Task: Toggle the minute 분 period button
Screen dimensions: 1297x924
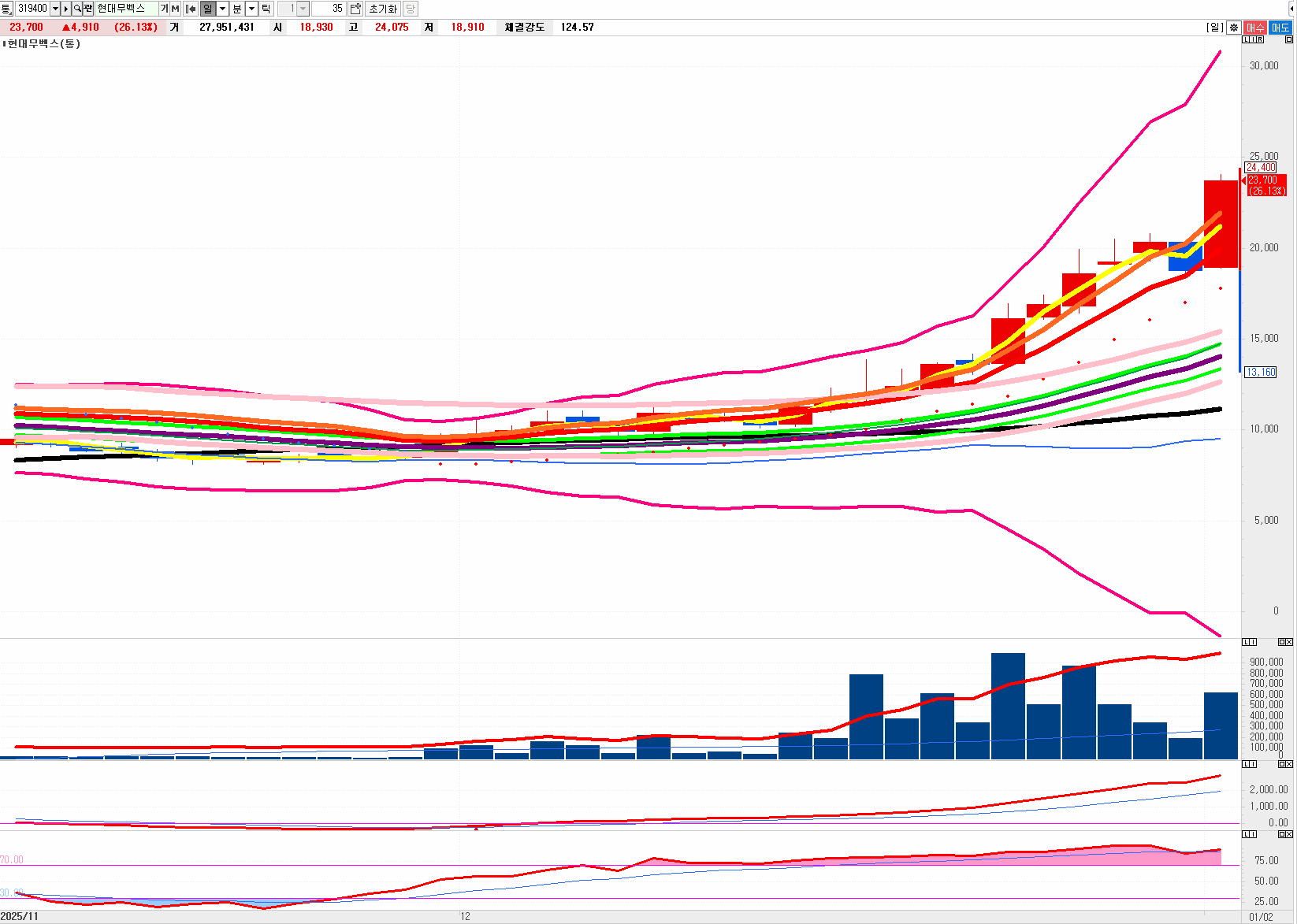Action: click(236, 9)
